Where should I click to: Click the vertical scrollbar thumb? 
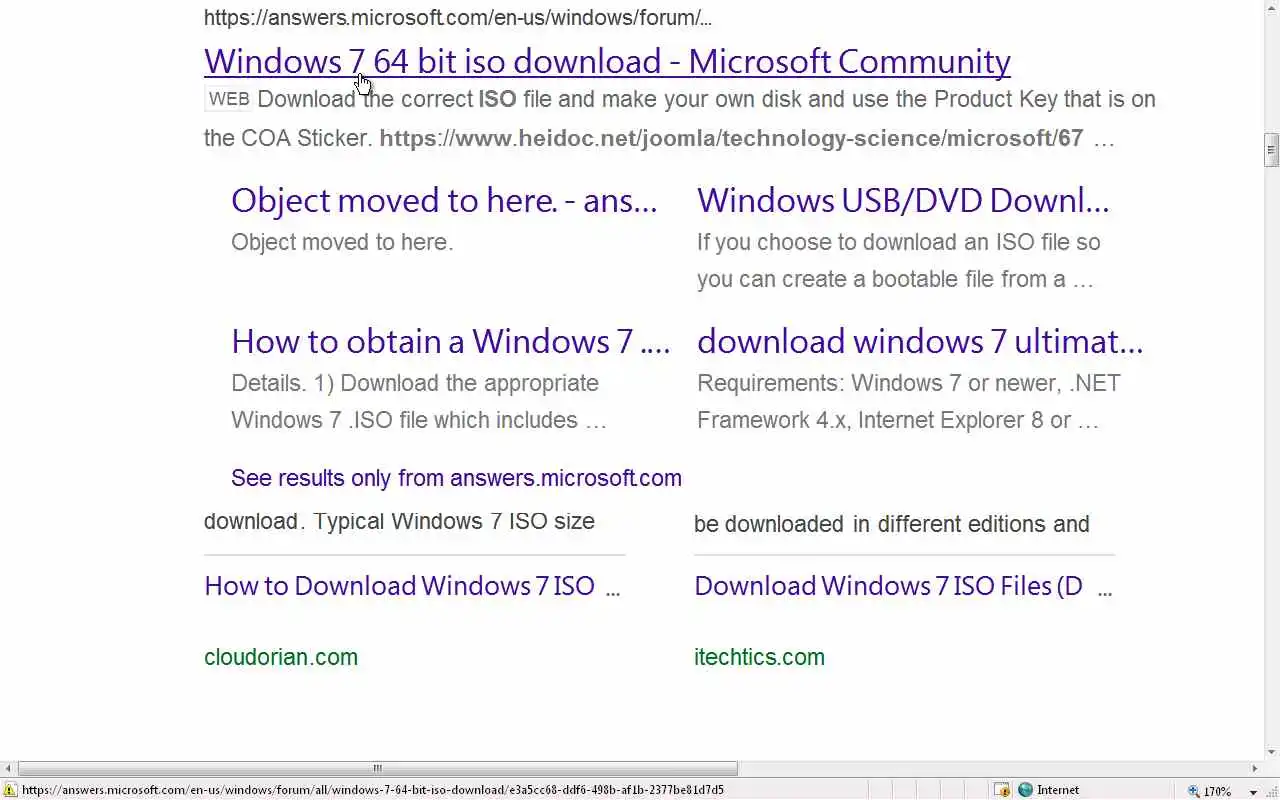pos(1271,150)
